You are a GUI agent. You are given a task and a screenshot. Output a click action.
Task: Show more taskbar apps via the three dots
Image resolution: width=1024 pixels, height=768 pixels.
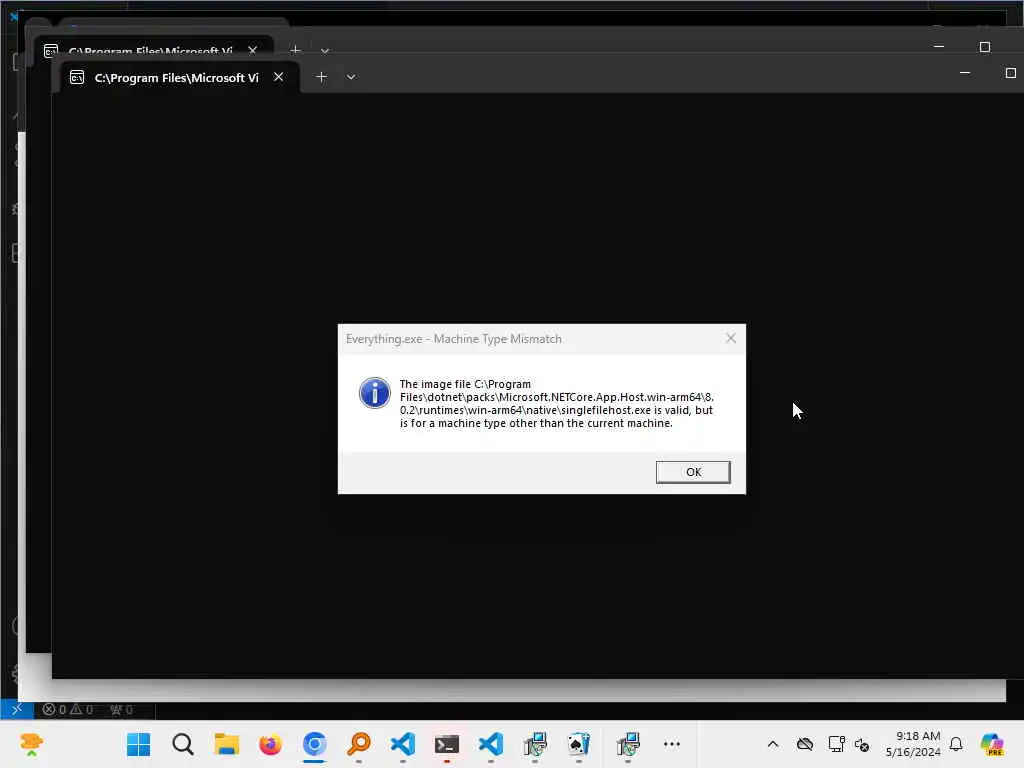[x=672, y=744]
